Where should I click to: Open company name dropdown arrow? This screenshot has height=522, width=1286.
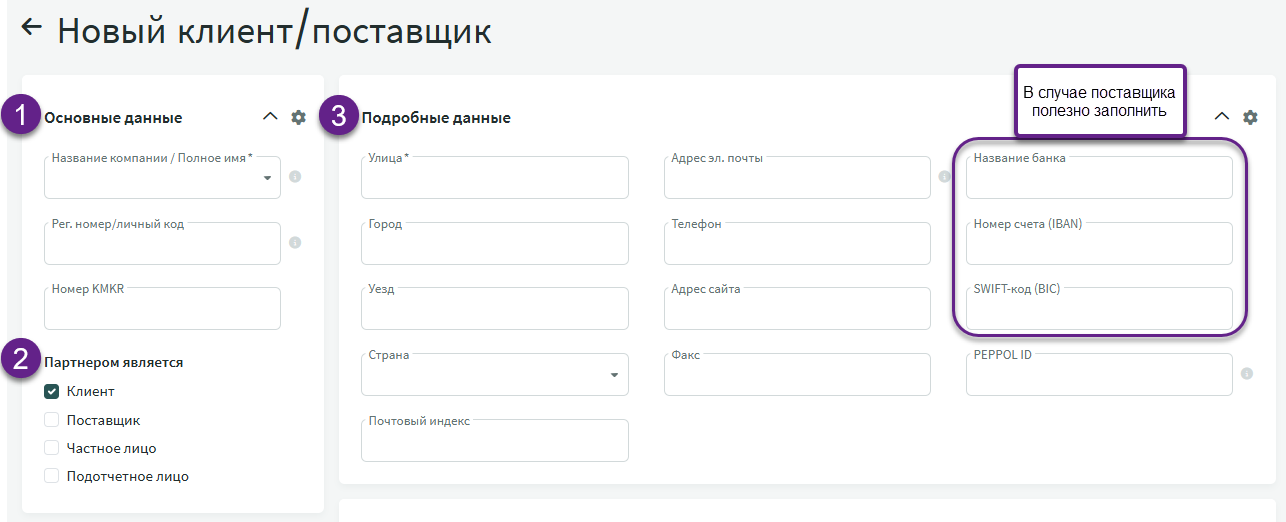point(267,178)
